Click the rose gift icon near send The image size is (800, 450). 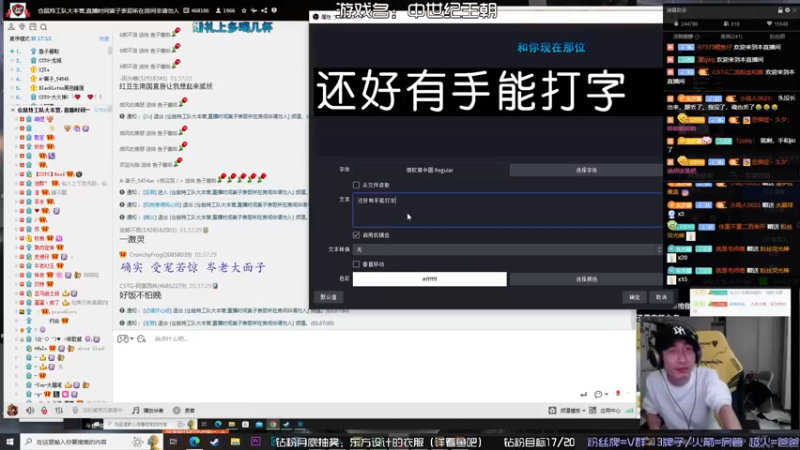618,393
